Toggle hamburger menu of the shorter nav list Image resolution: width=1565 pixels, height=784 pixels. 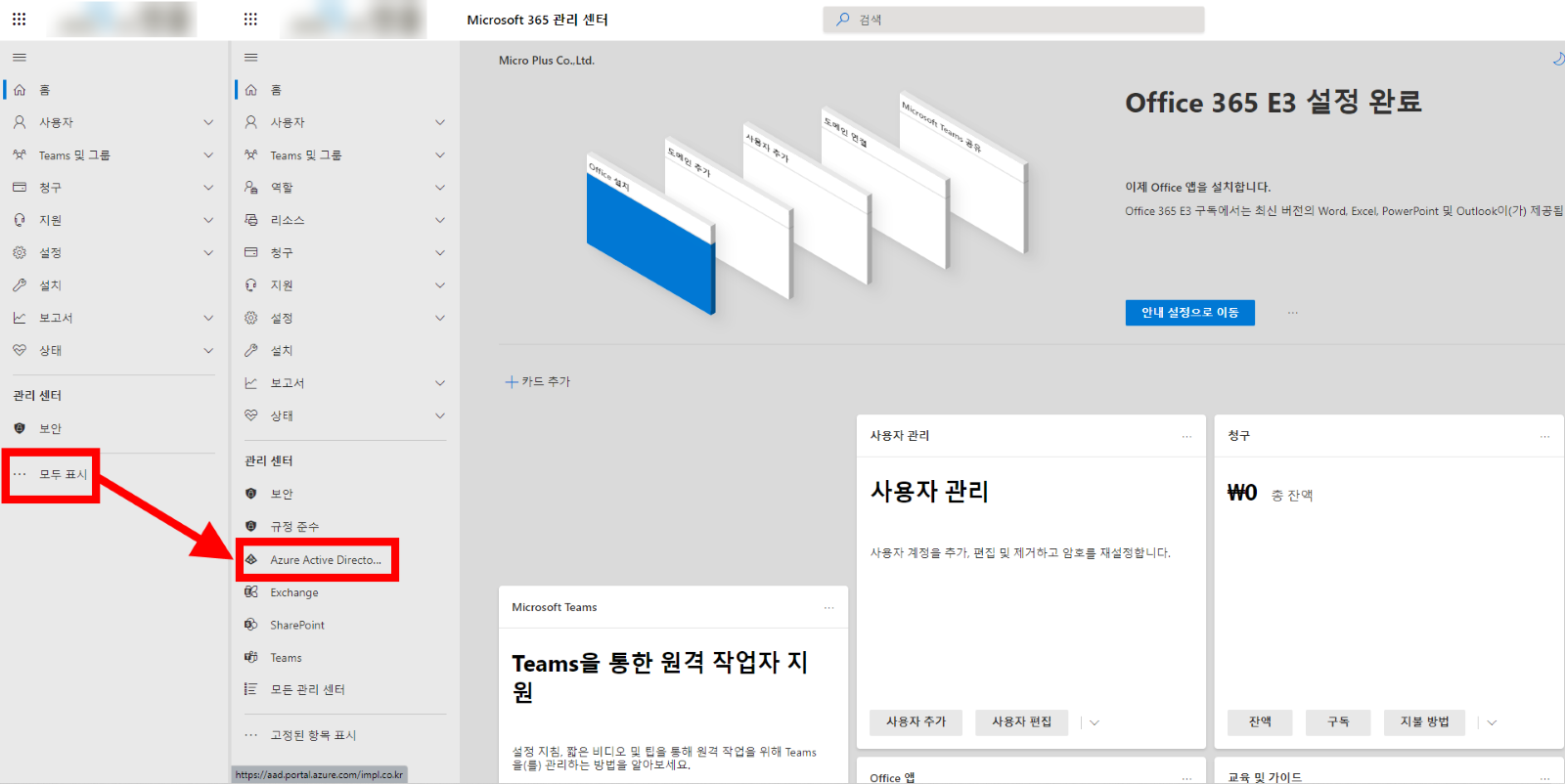coord(20,58)
